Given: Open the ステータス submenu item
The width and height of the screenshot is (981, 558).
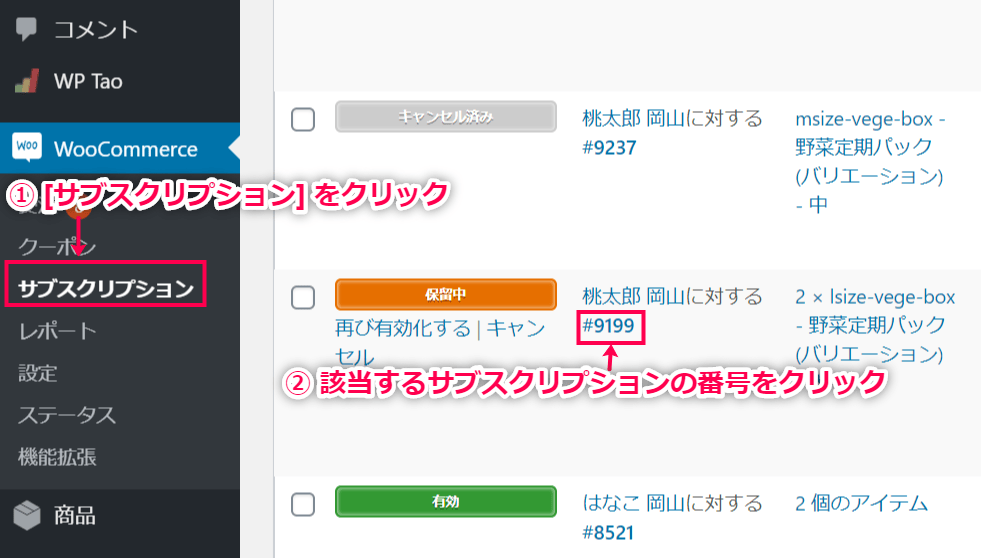Looking at the screenshot, I should tap(67, 415).
